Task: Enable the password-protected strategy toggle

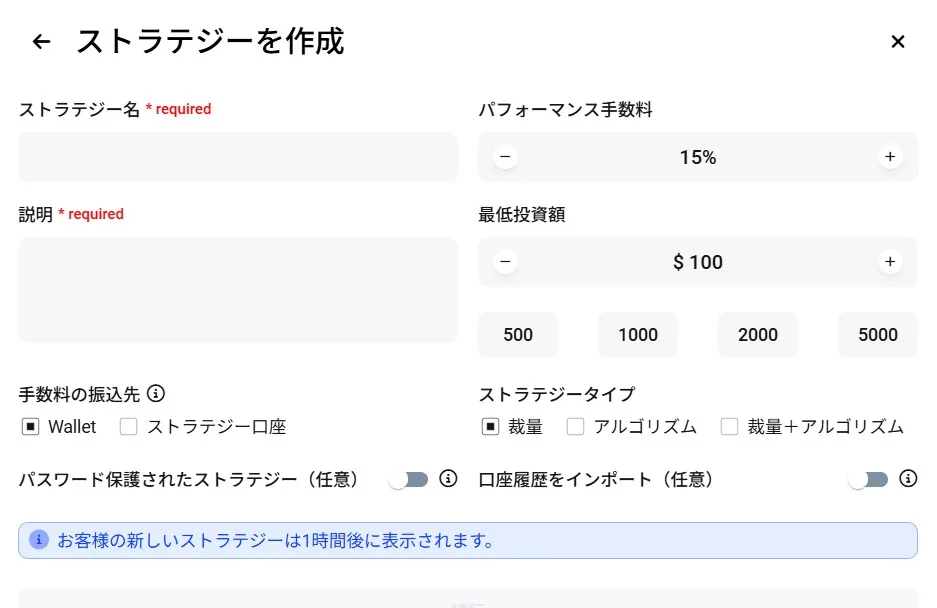Action: [408, 480]
